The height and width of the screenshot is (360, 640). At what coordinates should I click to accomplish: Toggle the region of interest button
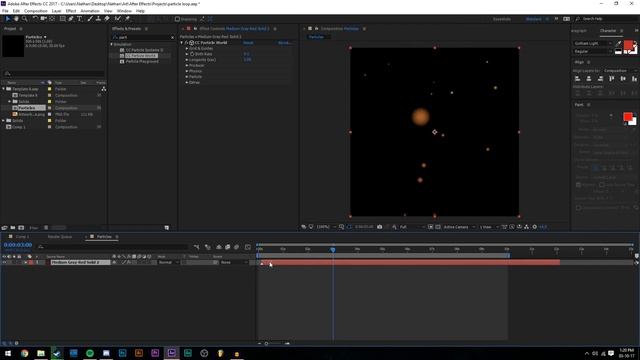[x=431, y=227]
